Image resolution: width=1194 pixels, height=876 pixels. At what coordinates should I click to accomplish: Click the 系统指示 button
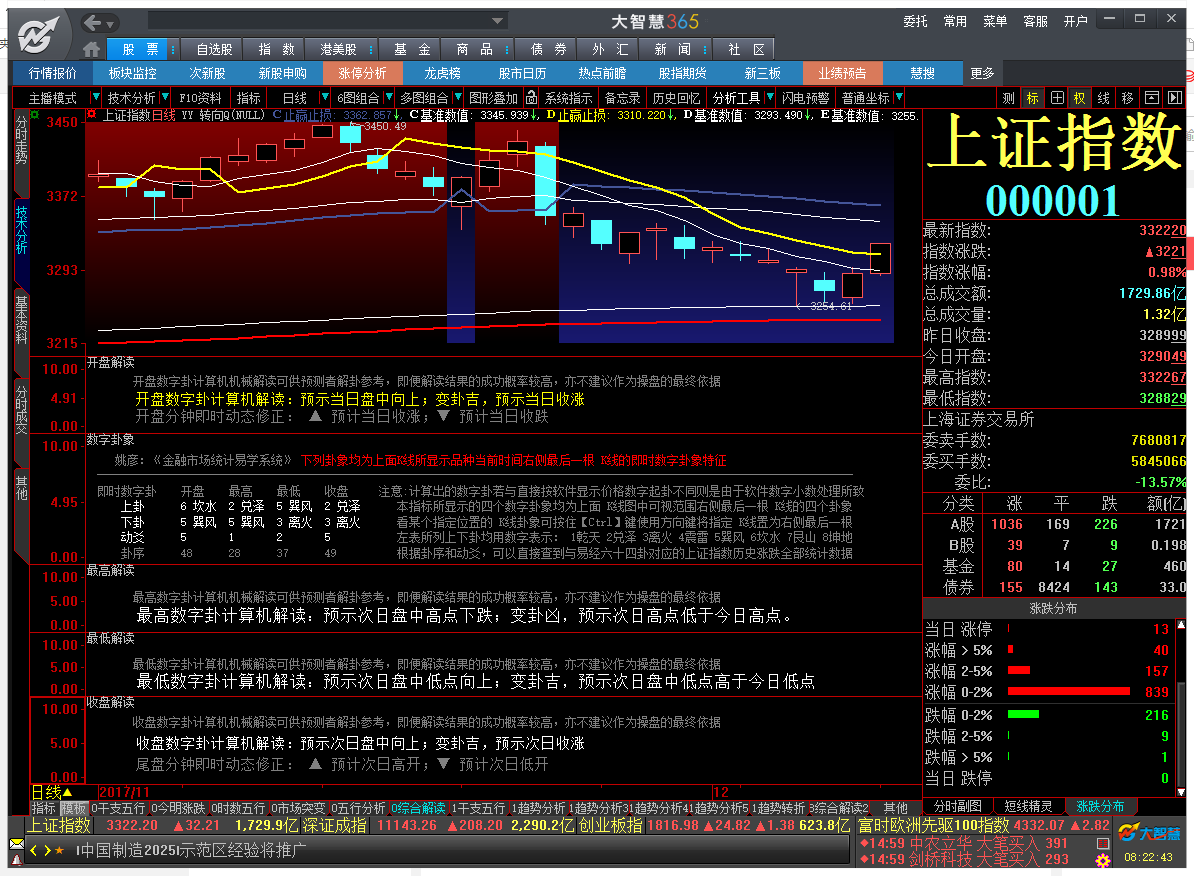568,98
